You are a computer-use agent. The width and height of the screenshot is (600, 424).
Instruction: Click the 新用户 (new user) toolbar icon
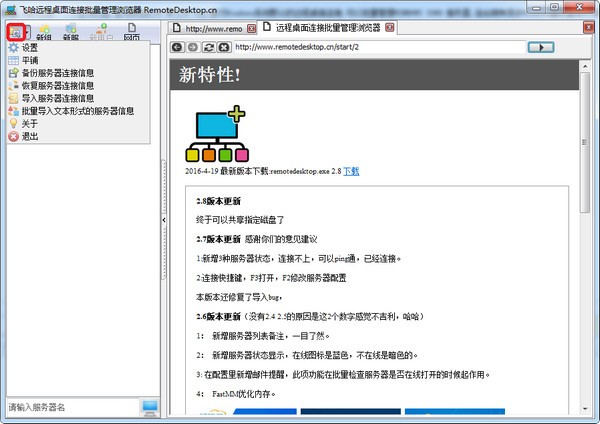(x=101, y=32)
